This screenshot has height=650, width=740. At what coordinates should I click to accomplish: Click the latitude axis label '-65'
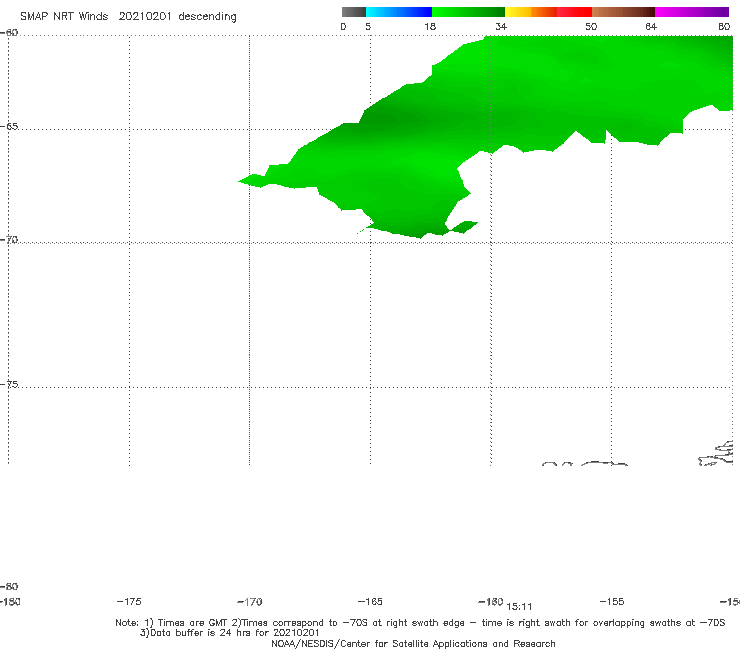tap(9, 127)
